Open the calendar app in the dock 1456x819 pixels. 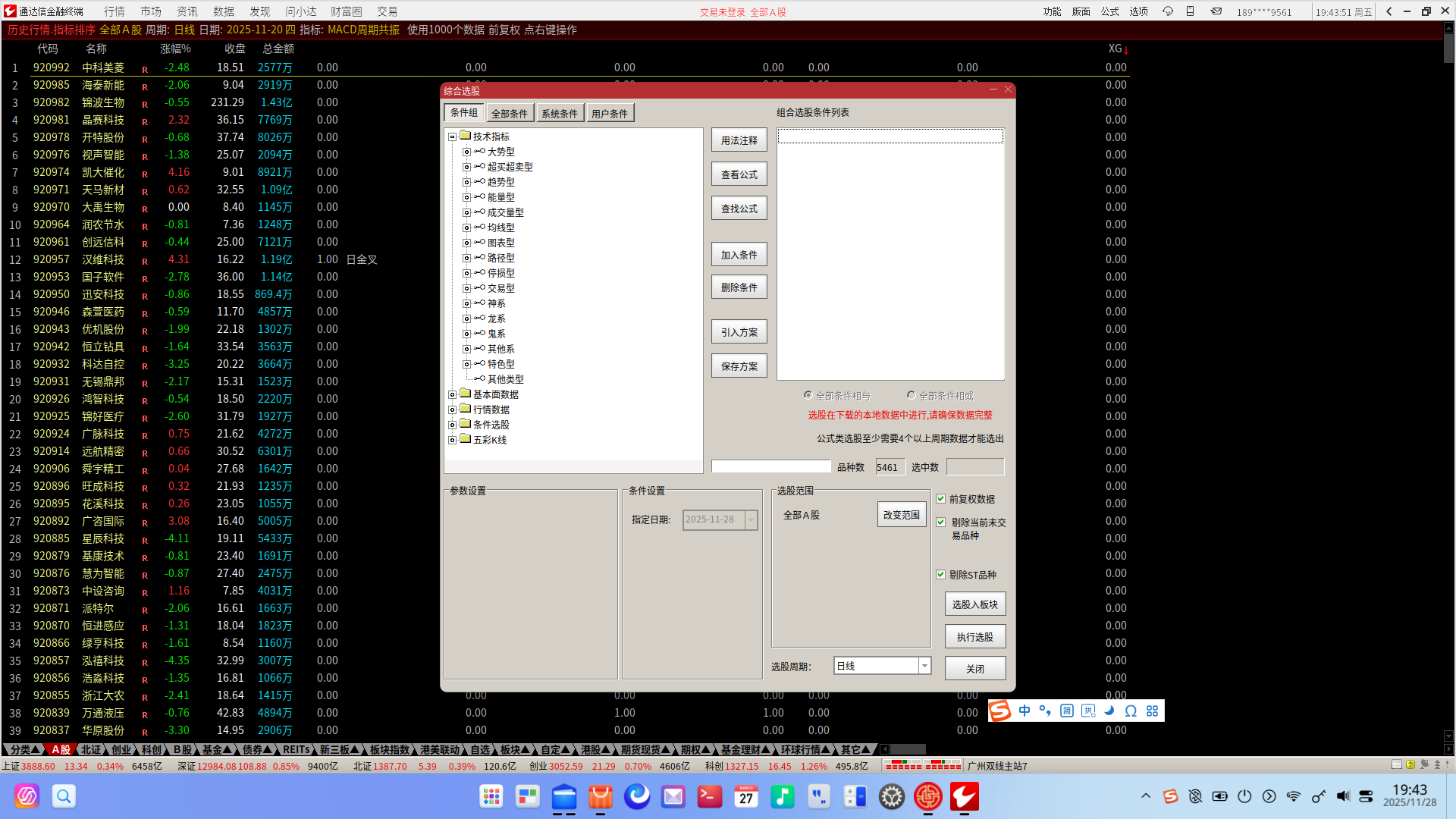point(746,796)
